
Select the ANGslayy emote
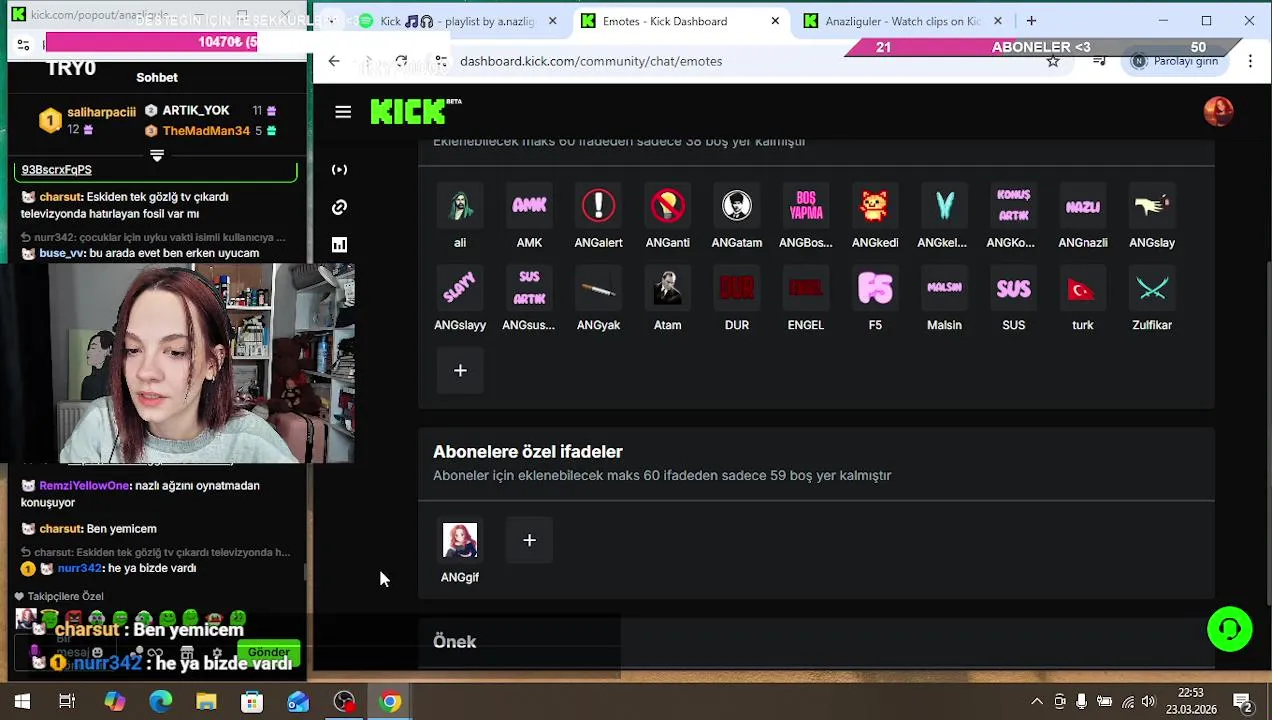tap(460, 288)
